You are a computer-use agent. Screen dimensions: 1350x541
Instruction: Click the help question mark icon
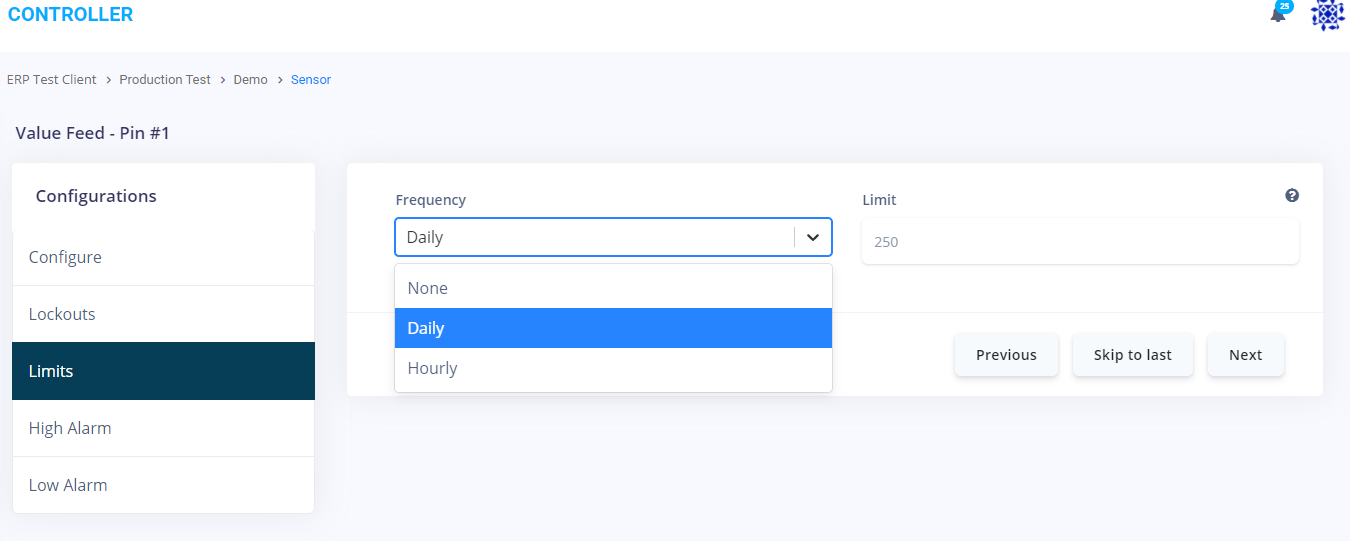[x=1292, y=196]
